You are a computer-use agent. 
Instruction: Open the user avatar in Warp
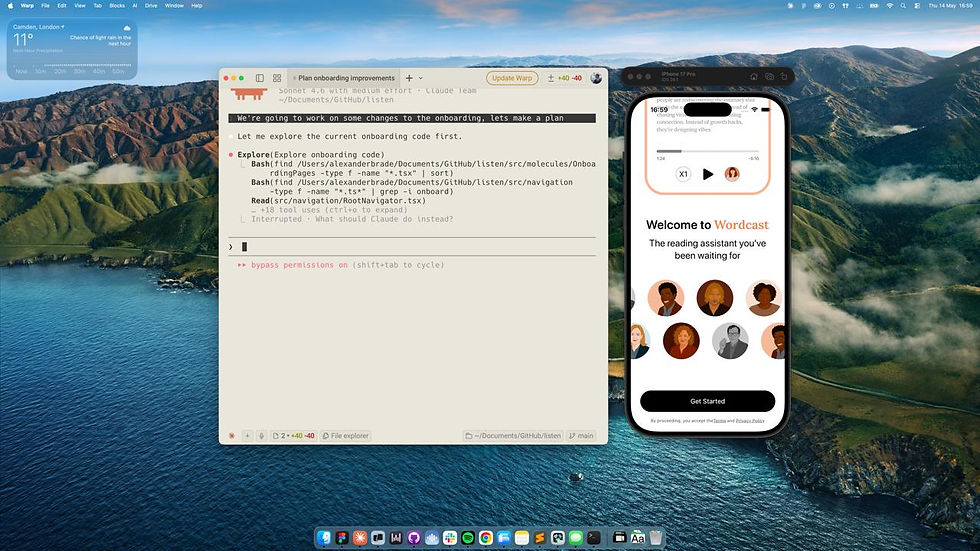coord(596,78)
